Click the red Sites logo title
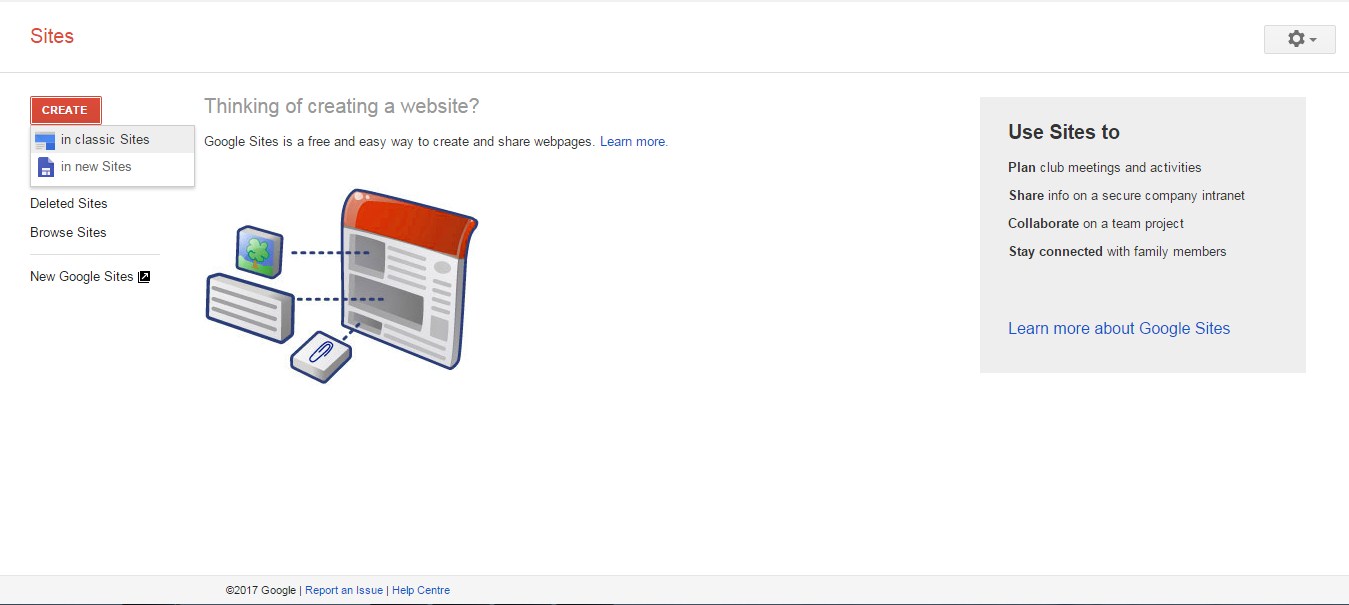The image size is (1349, 605). click(x=52, y=36)
